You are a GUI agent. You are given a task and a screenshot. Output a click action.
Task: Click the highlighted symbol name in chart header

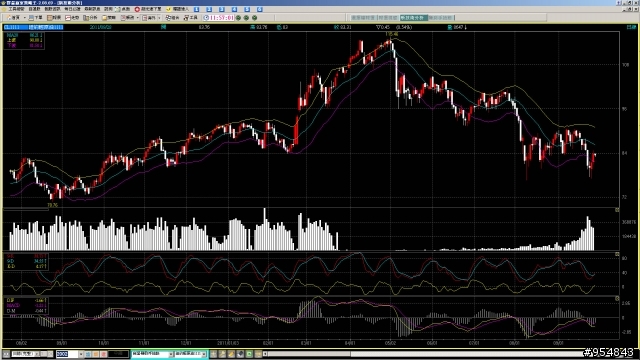[x=46, y=27]
